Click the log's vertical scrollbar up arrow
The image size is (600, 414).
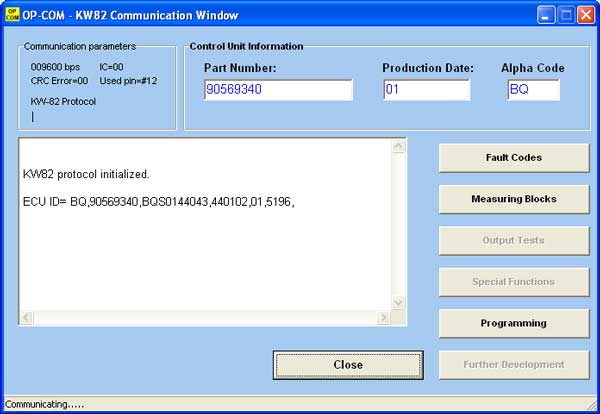click(x=398, y=147)
